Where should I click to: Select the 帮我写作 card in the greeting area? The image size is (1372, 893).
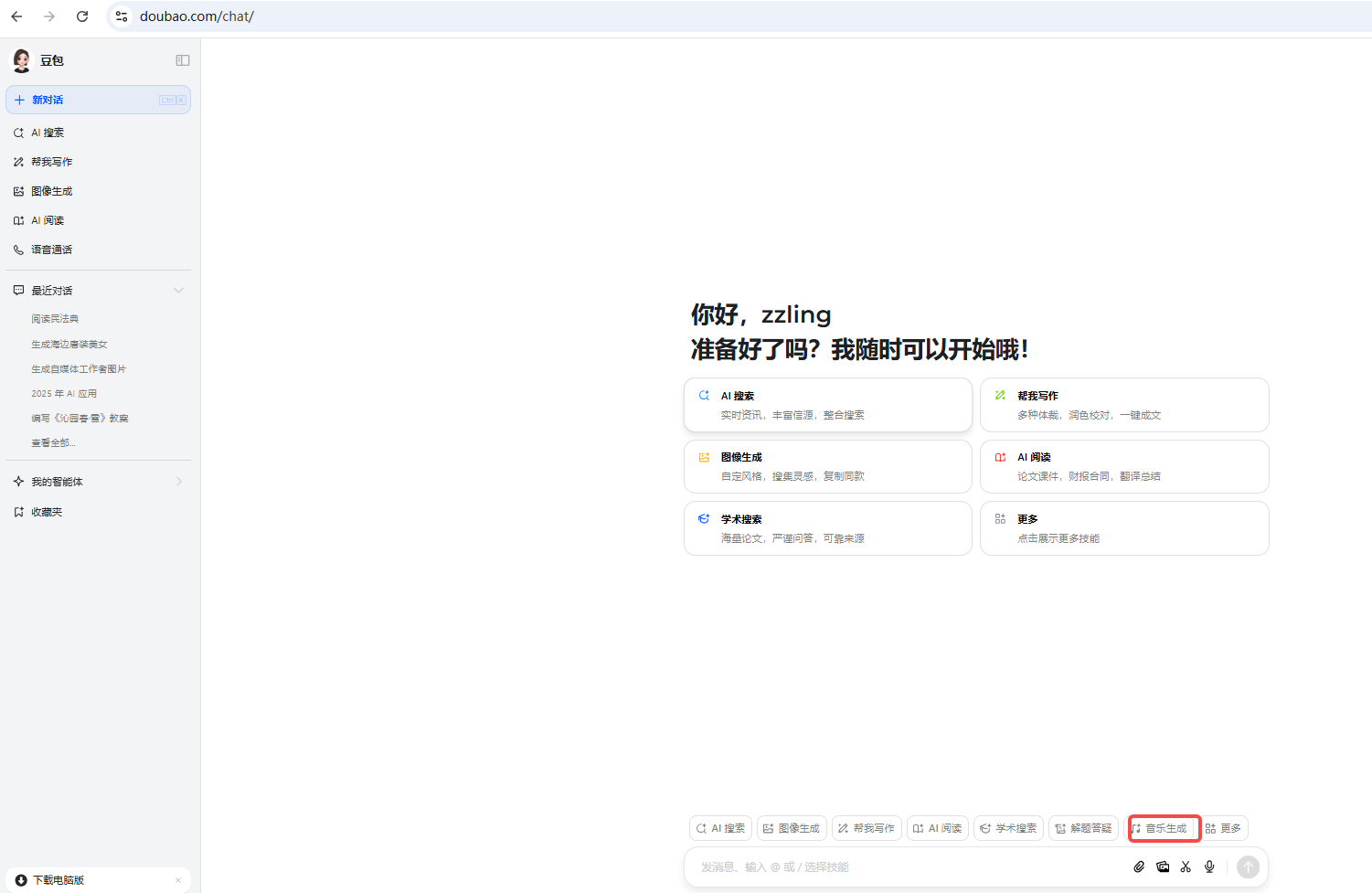coord(1124,405)
